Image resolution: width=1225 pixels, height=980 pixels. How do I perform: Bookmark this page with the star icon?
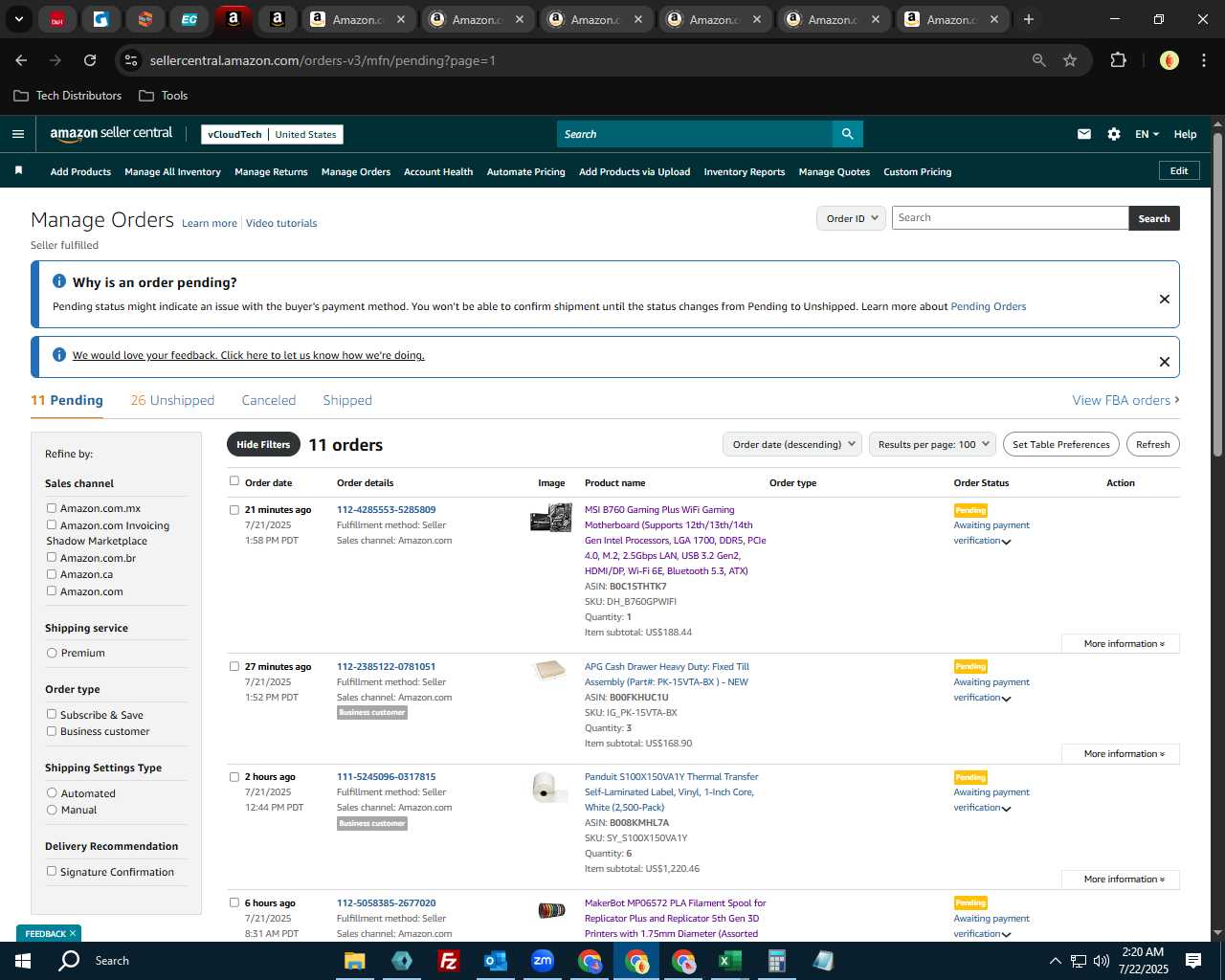(1070, 60)
